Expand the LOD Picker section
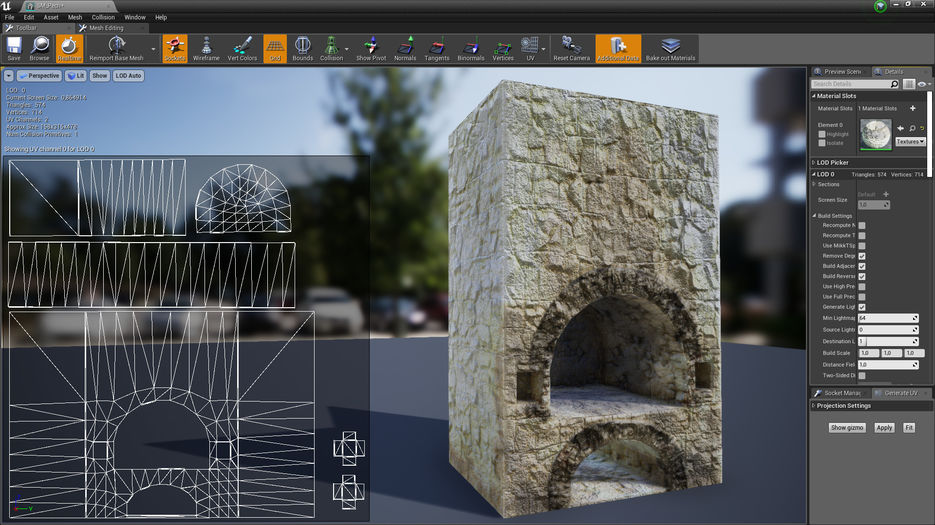Image resolution: width=935 pixels, height=525 pixels. [x=814, y=162]
